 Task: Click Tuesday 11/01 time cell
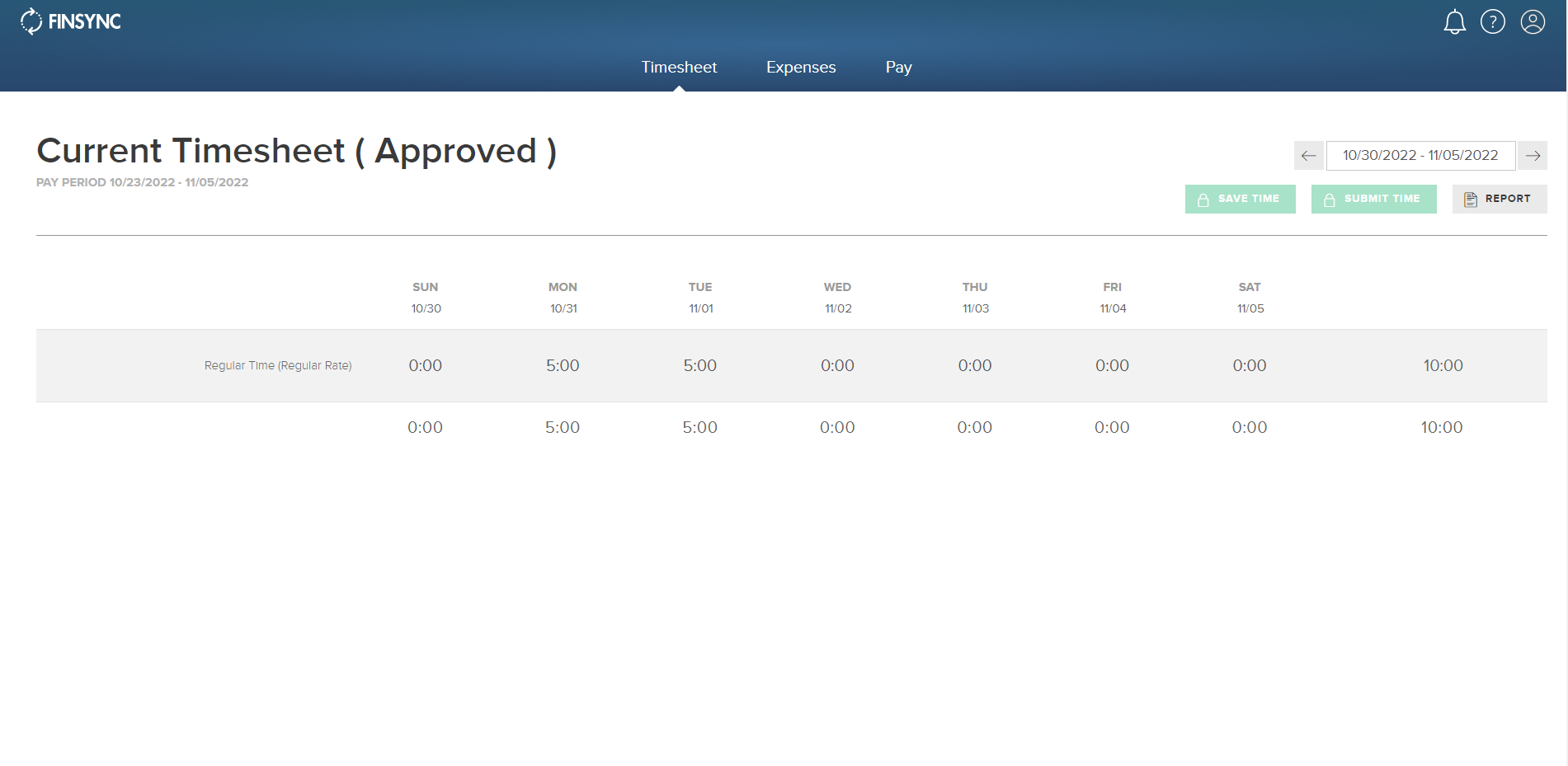(700, 365)
